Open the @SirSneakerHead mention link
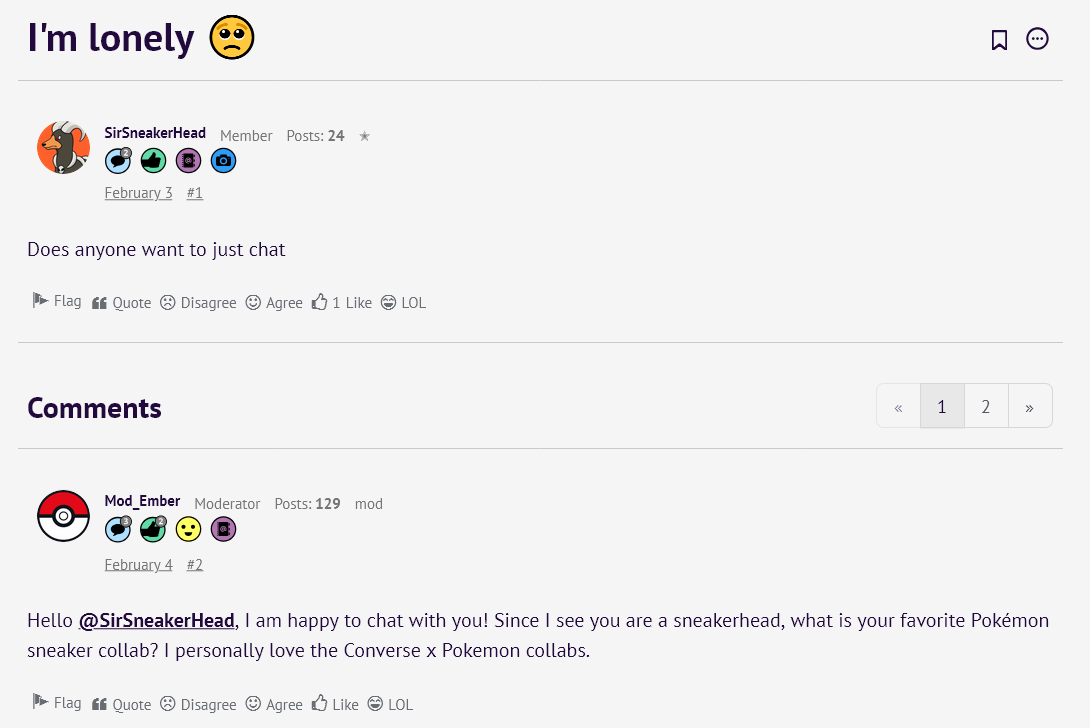1090x728 pixels. [x=156, y=621]
